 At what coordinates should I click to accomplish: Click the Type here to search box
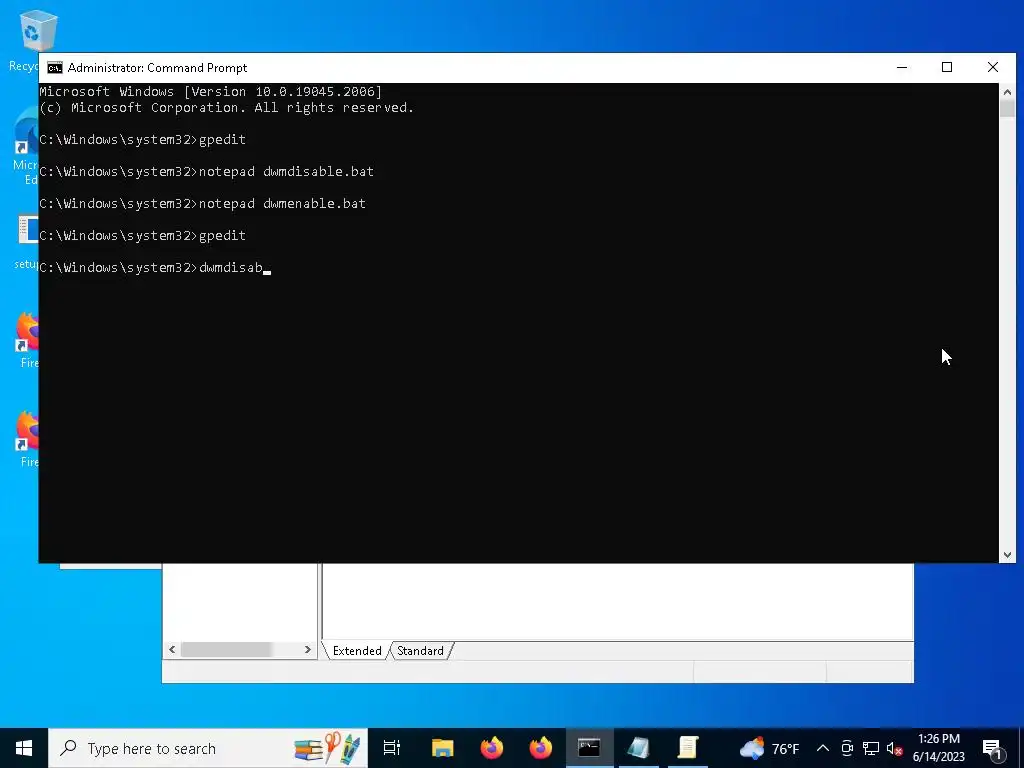(208, 748)
